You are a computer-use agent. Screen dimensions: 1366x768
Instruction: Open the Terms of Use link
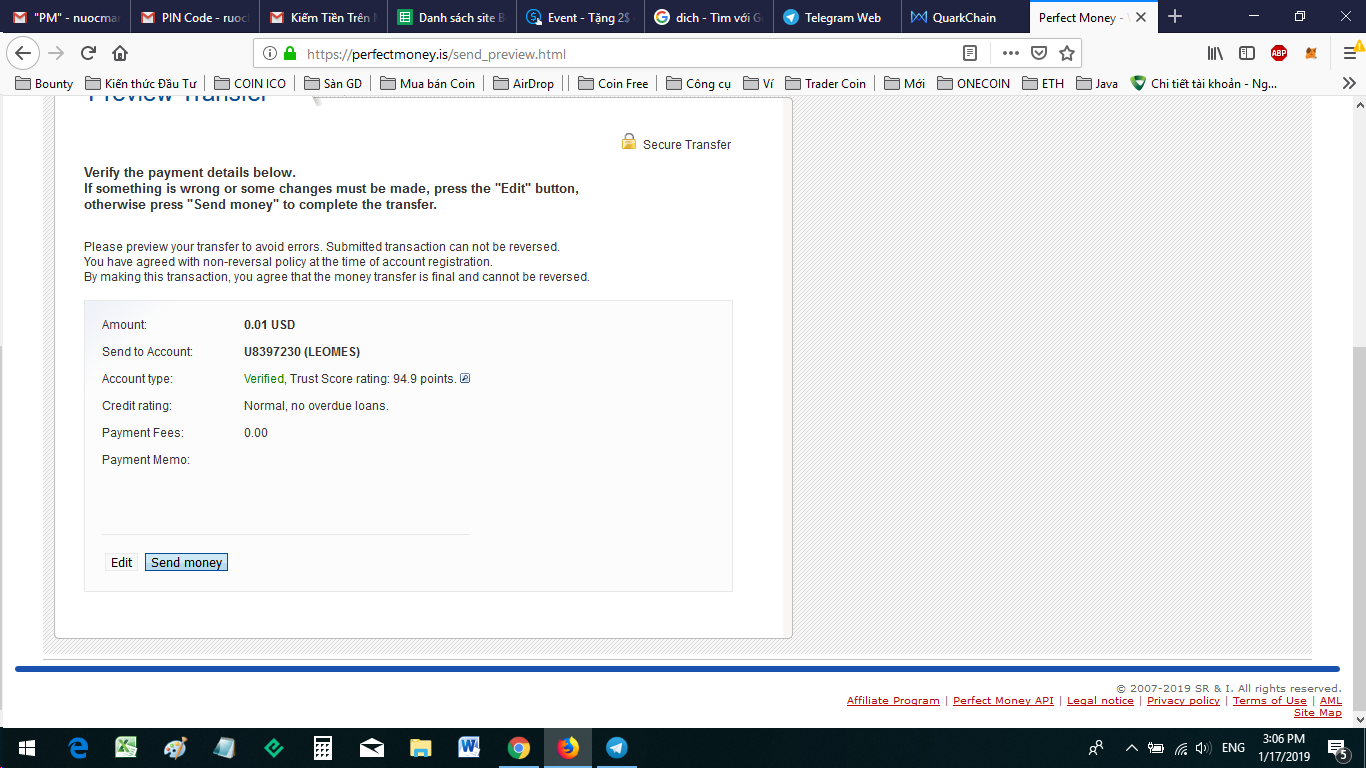click(x=1270, y=701)
